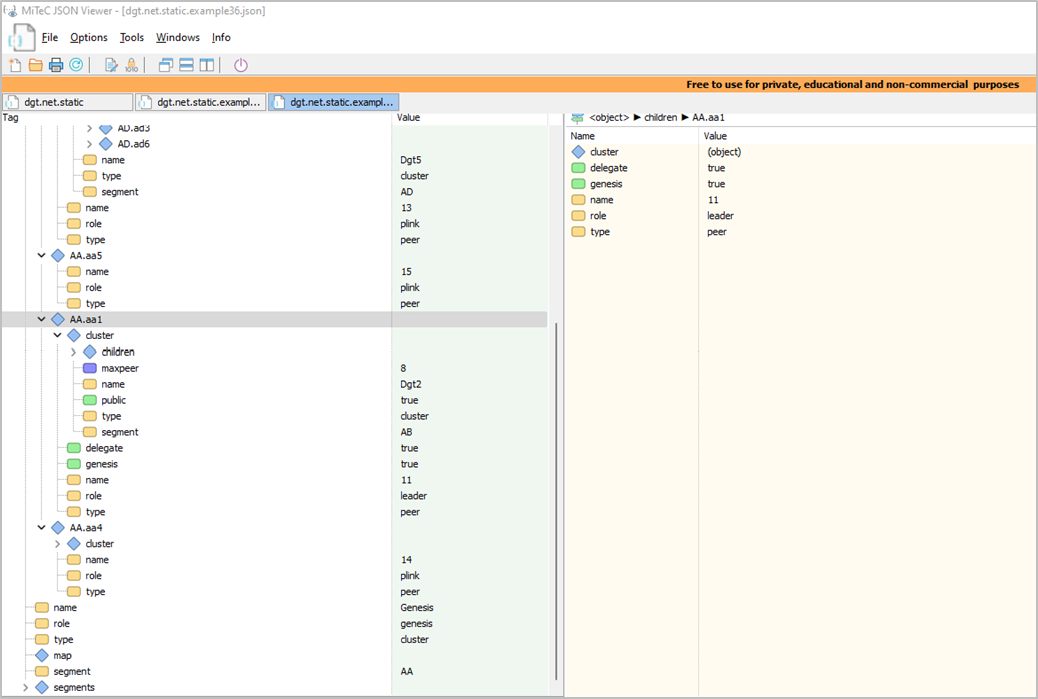Click the blue diamond icon of AA.aa5
The image size is (1038, 699).
click(x=58, y=256)
